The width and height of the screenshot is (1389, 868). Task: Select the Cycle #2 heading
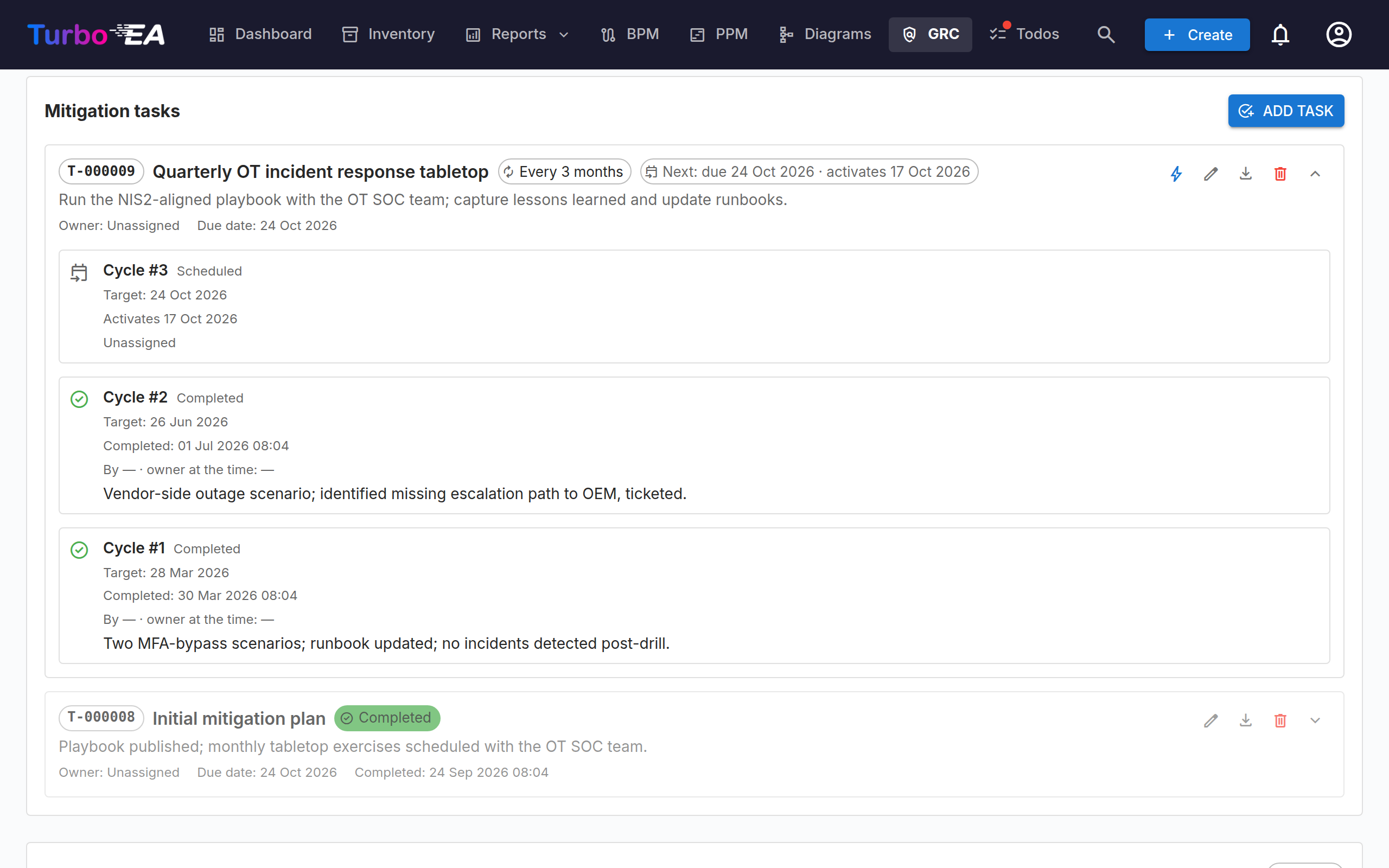pyautogui.click(x=136, y=397)
